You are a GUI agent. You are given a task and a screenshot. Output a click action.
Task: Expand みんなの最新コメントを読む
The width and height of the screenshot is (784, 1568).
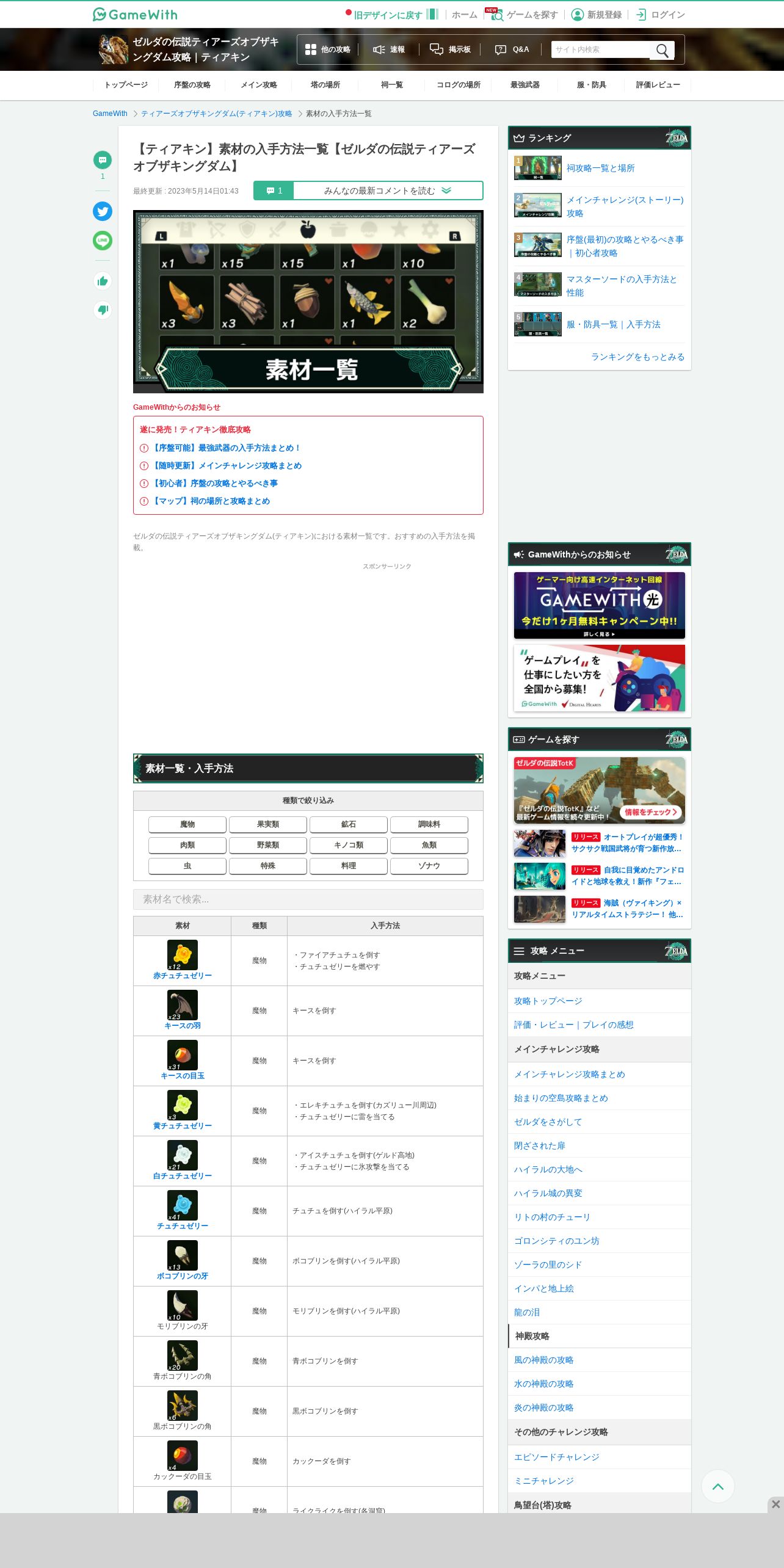[388, 191]
